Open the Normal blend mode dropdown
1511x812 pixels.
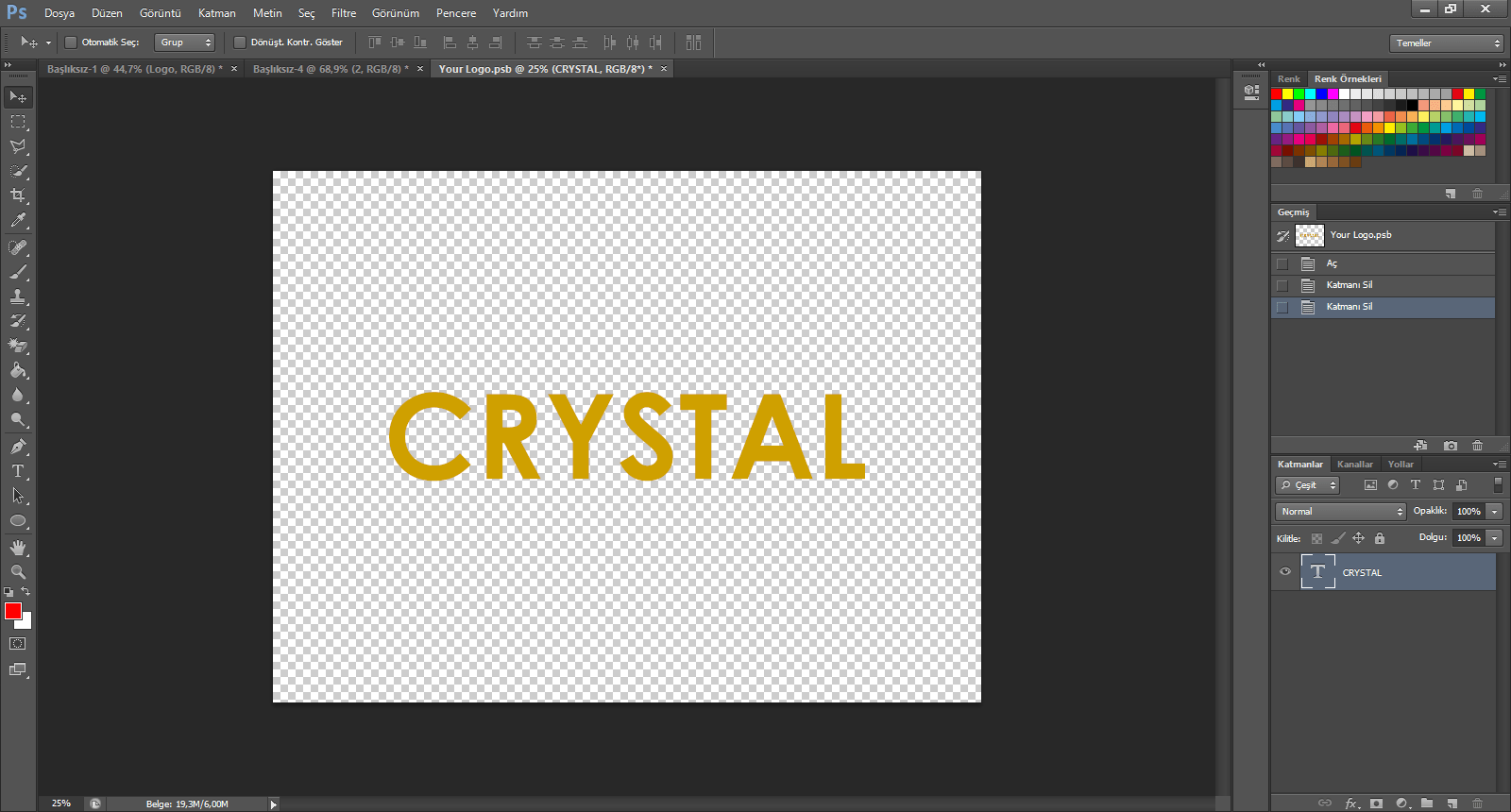point(1340,512)
